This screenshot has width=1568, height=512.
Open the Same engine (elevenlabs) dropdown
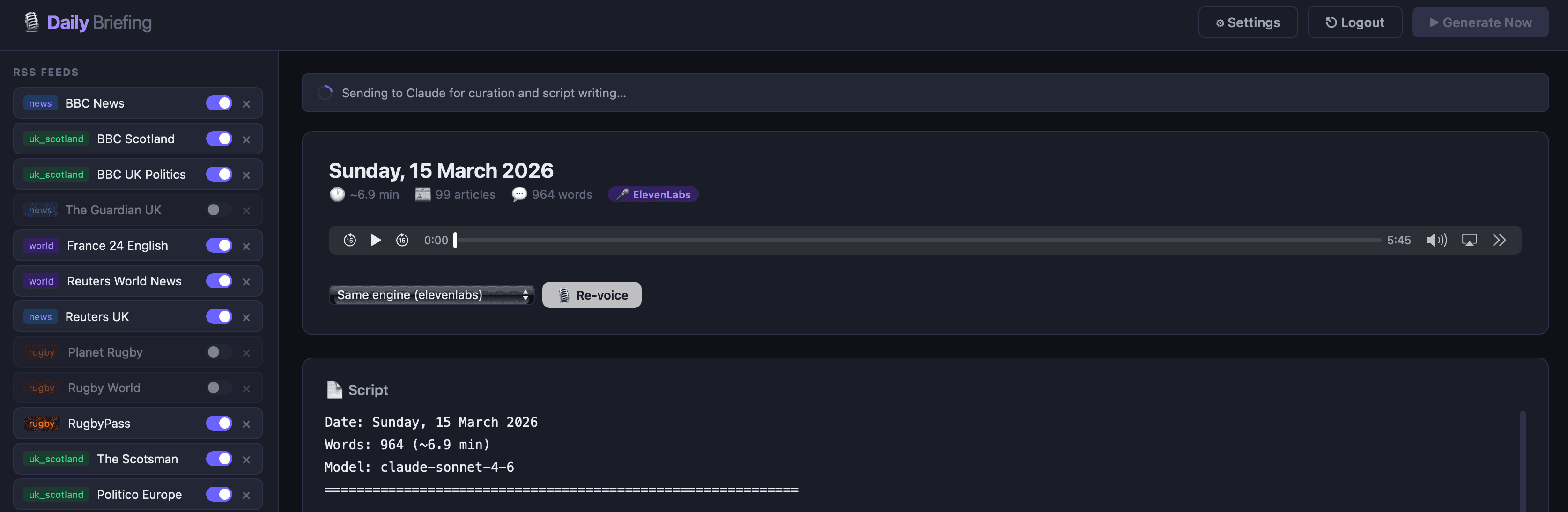coord(431,295)
